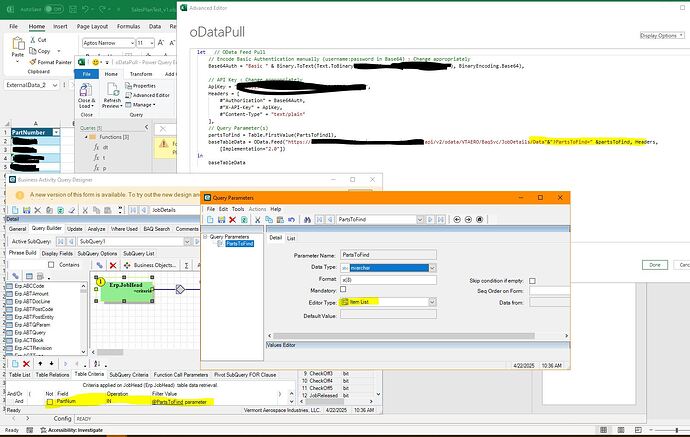Viewport: 690px width, 437px height.
Task: Click red delete icon in BAQ criteria toolbar
Action: pyautogui.click(x=26, y=364)
